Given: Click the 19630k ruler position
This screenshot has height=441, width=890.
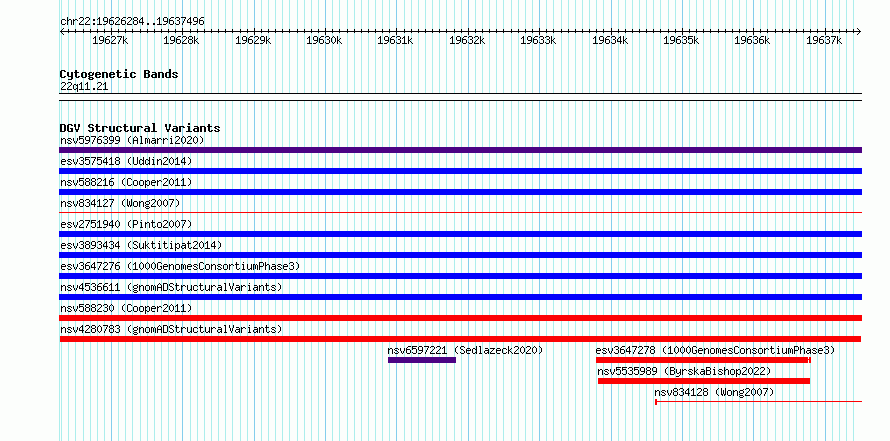Looking at the screenshot, I should (x=324, y=40).
